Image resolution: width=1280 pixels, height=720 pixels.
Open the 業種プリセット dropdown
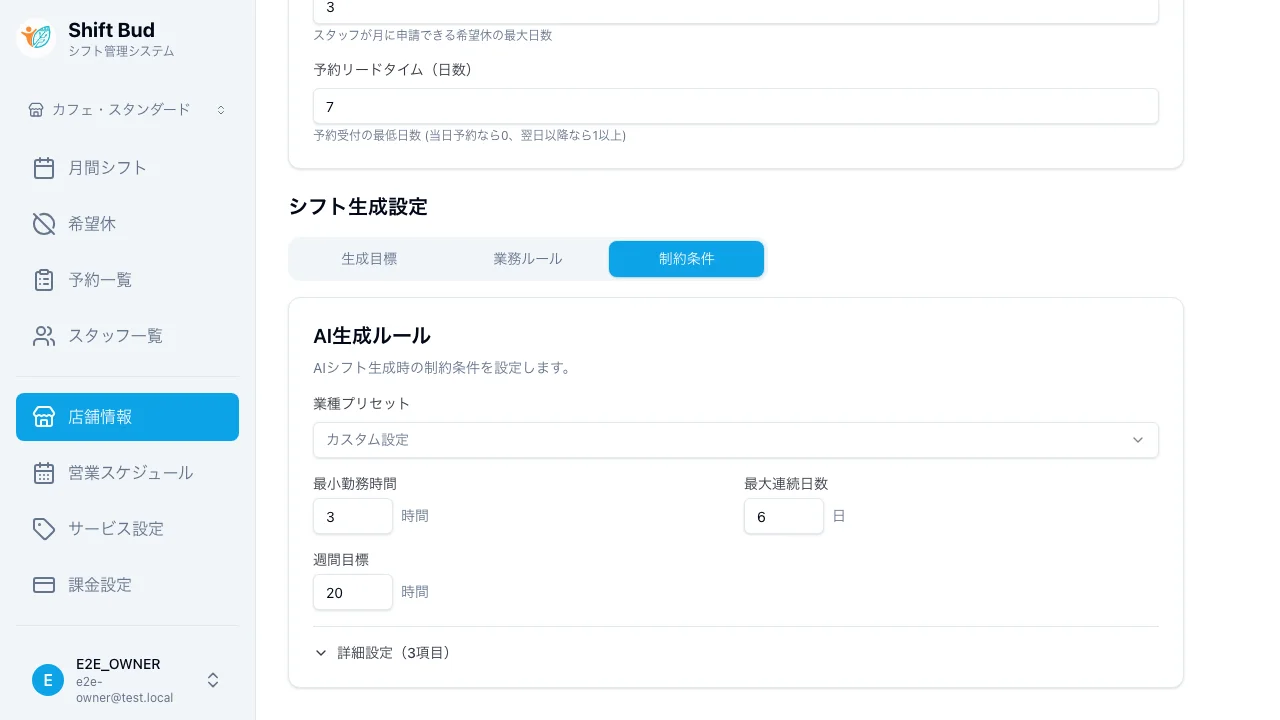[x=736, y=440]
